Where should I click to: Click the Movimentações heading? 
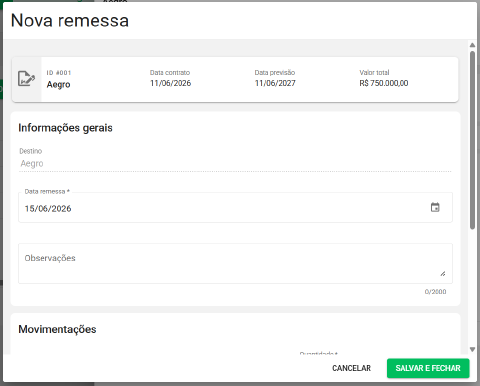point(57,329)
